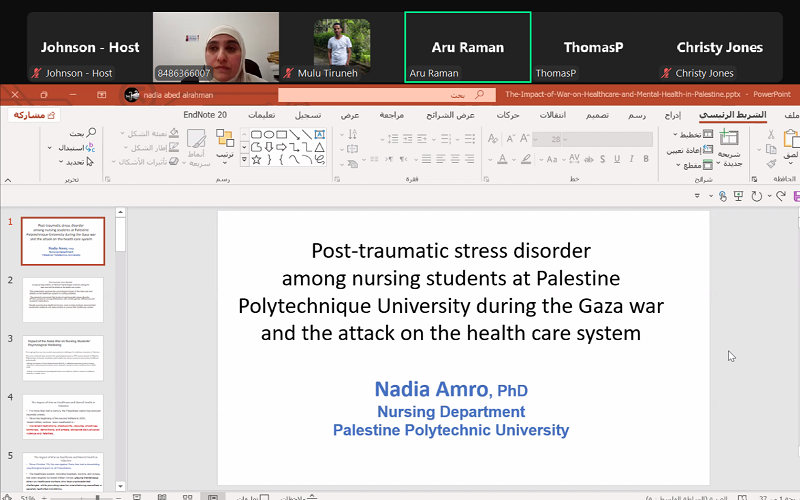Image resolution: width=800 pixels, height=500 pixels.
Task: Click the Find magnifier icon
Action: (91, 133)
